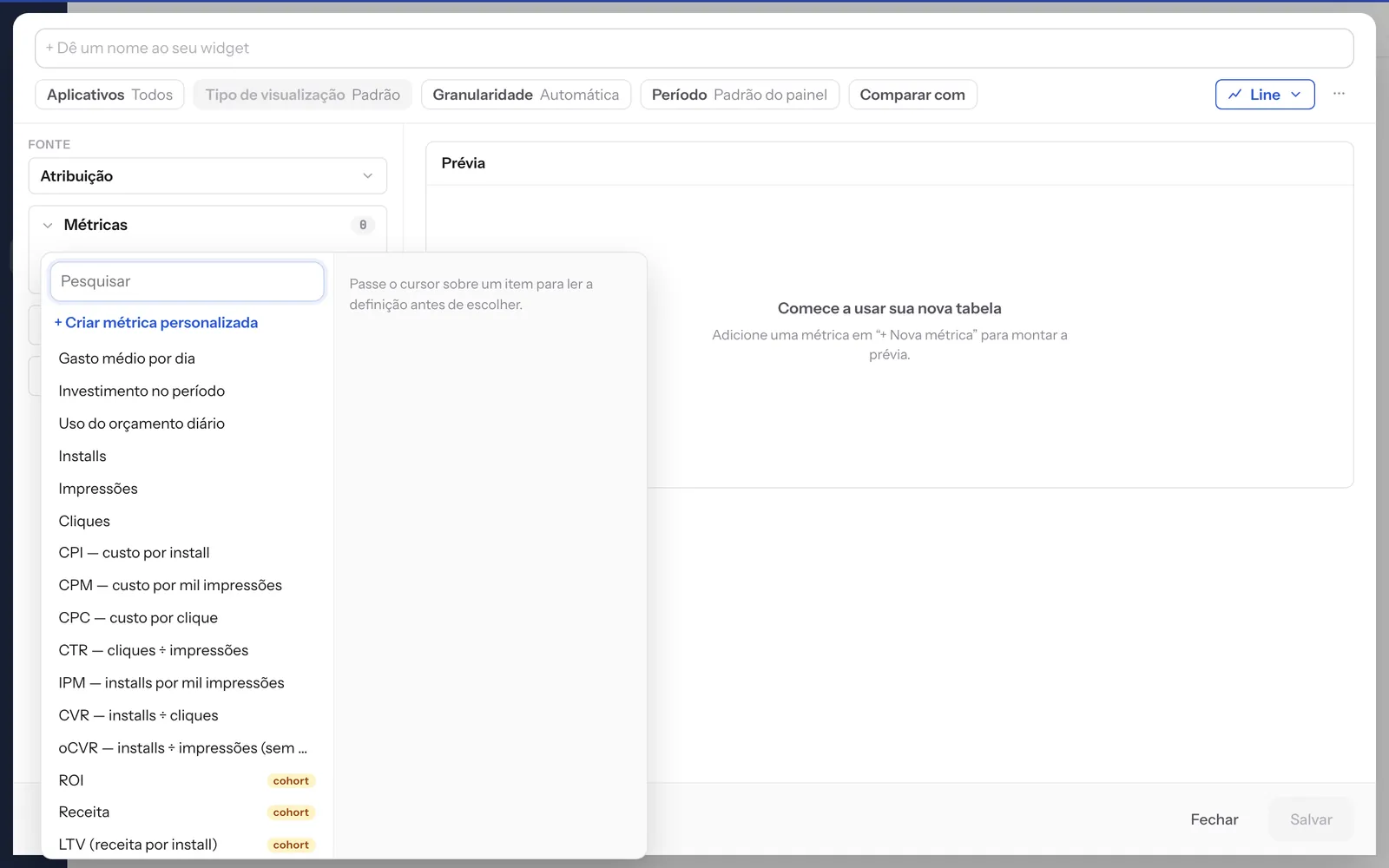Select the Installs metric
This screenshot has width=1389, height=868.
187,457
